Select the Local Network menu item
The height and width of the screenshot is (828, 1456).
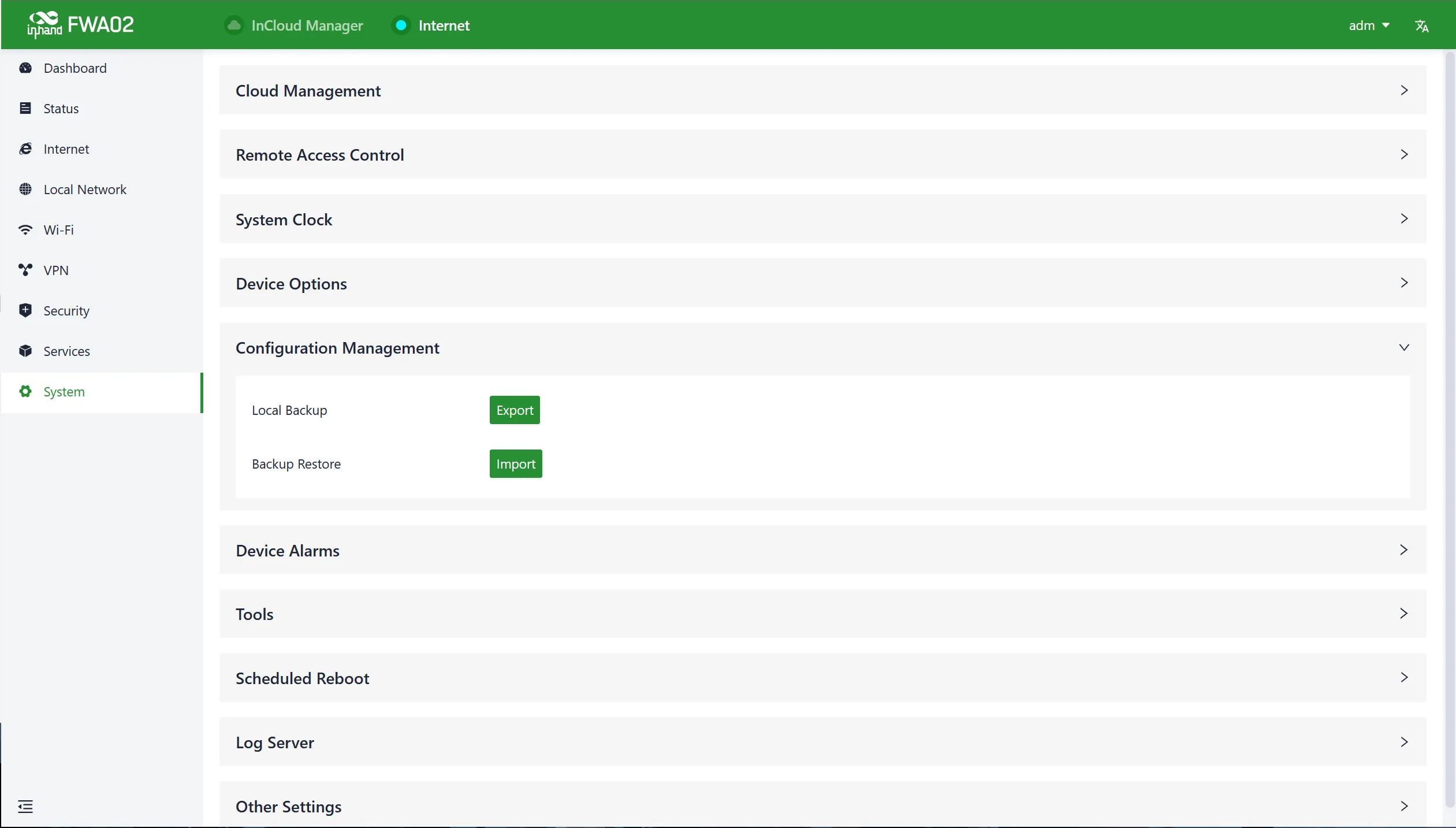pyautogui.click(x=102, y=190)
